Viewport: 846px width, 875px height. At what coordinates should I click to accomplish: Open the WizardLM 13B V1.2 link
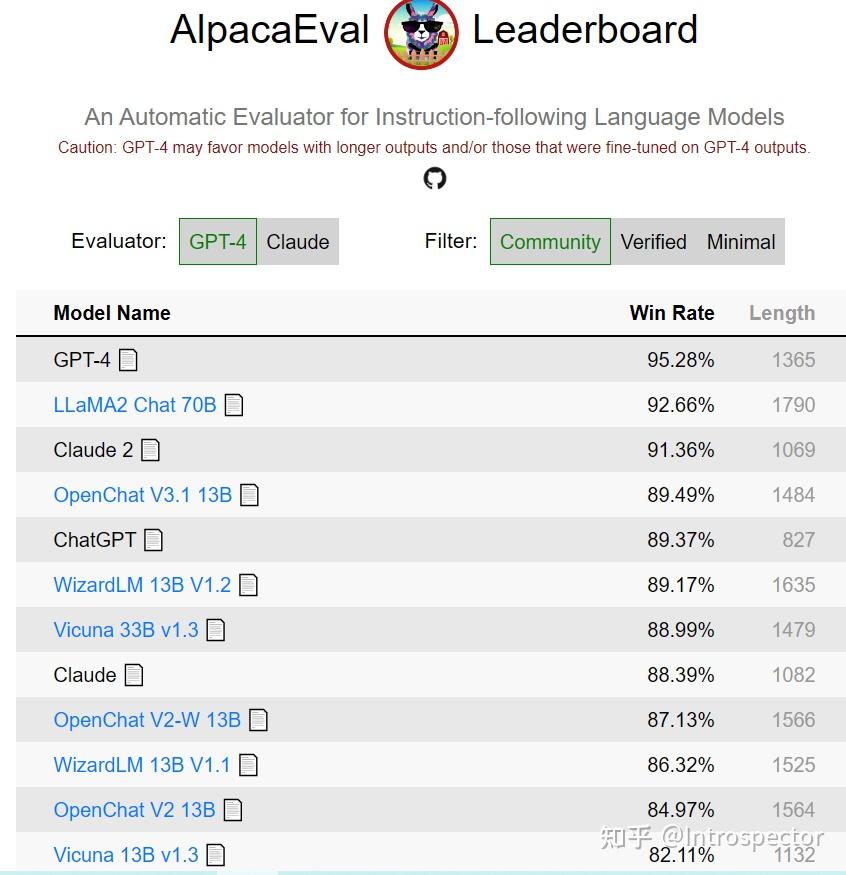(142, 585)
